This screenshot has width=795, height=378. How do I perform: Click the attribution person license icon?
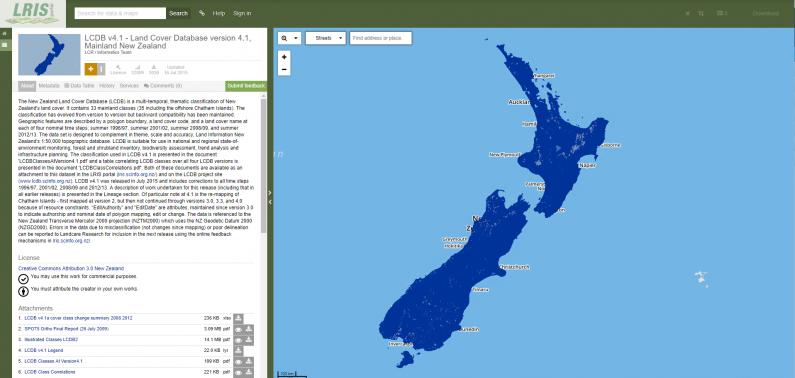23,291
